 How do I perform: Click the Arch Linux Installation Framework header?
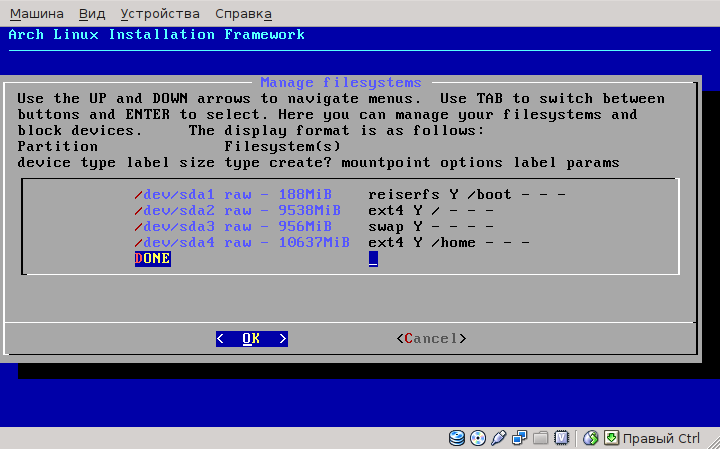pyautogui.click(x=157, y=34)
